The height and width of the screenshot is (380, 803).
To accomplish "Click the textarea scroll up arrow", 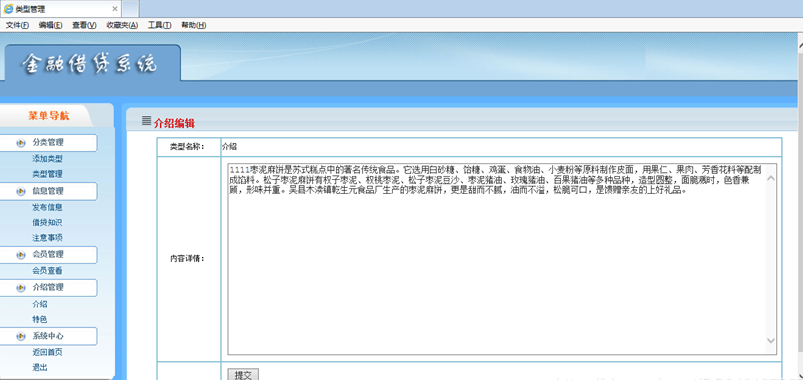I will (x=771, y=178).
